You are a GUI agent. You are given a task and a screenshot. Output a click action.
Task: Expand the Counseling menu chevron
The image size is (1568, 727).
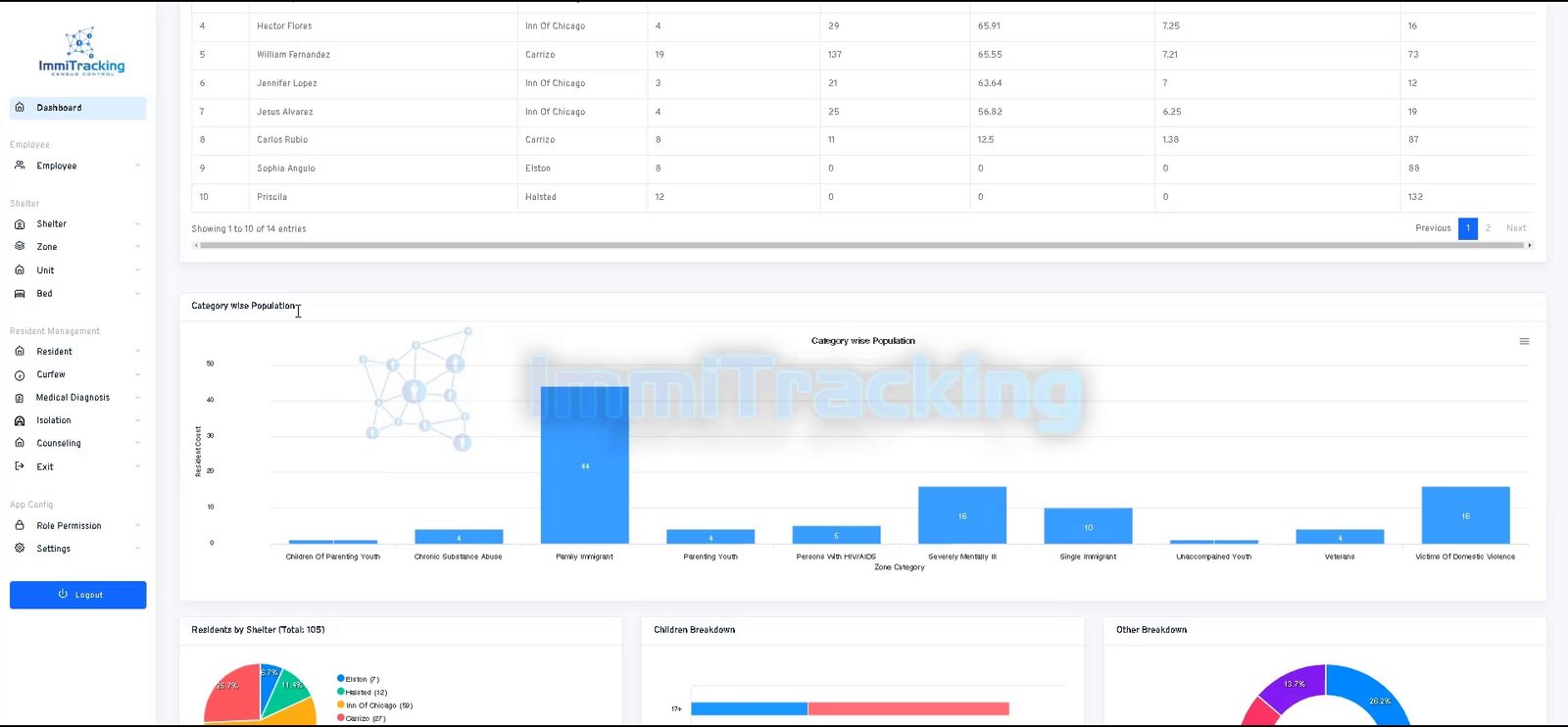point(137,444)
